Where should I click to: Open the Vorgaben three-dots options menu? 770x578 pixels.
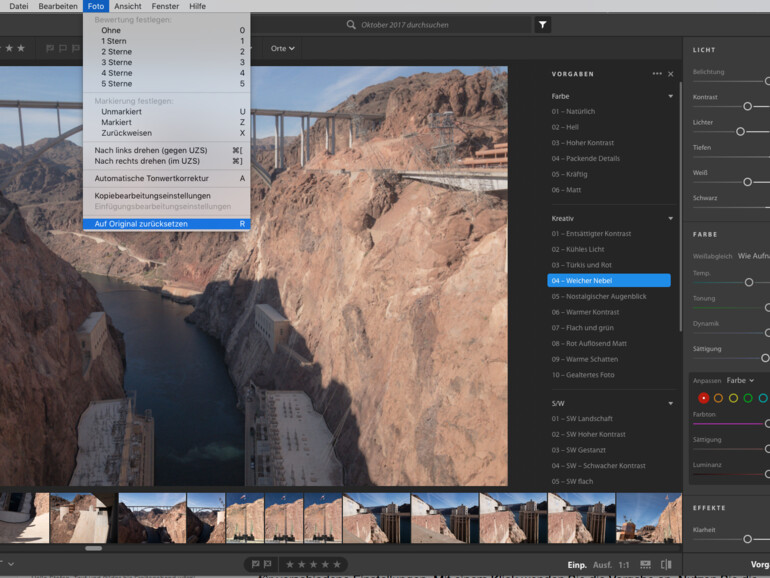pos(656,74)
